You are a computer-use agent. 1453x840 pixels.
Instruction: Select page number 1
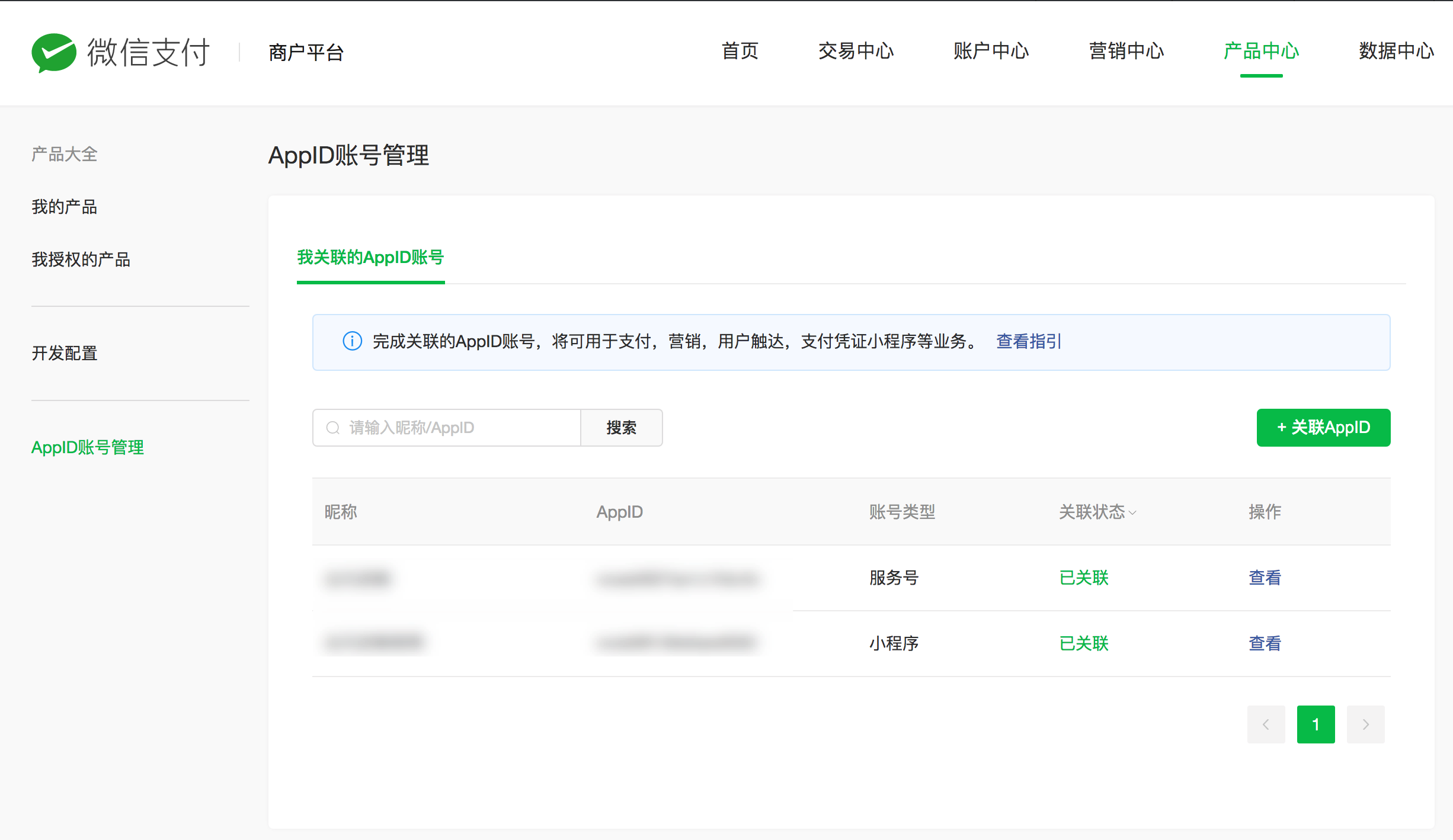(1316, 724)
